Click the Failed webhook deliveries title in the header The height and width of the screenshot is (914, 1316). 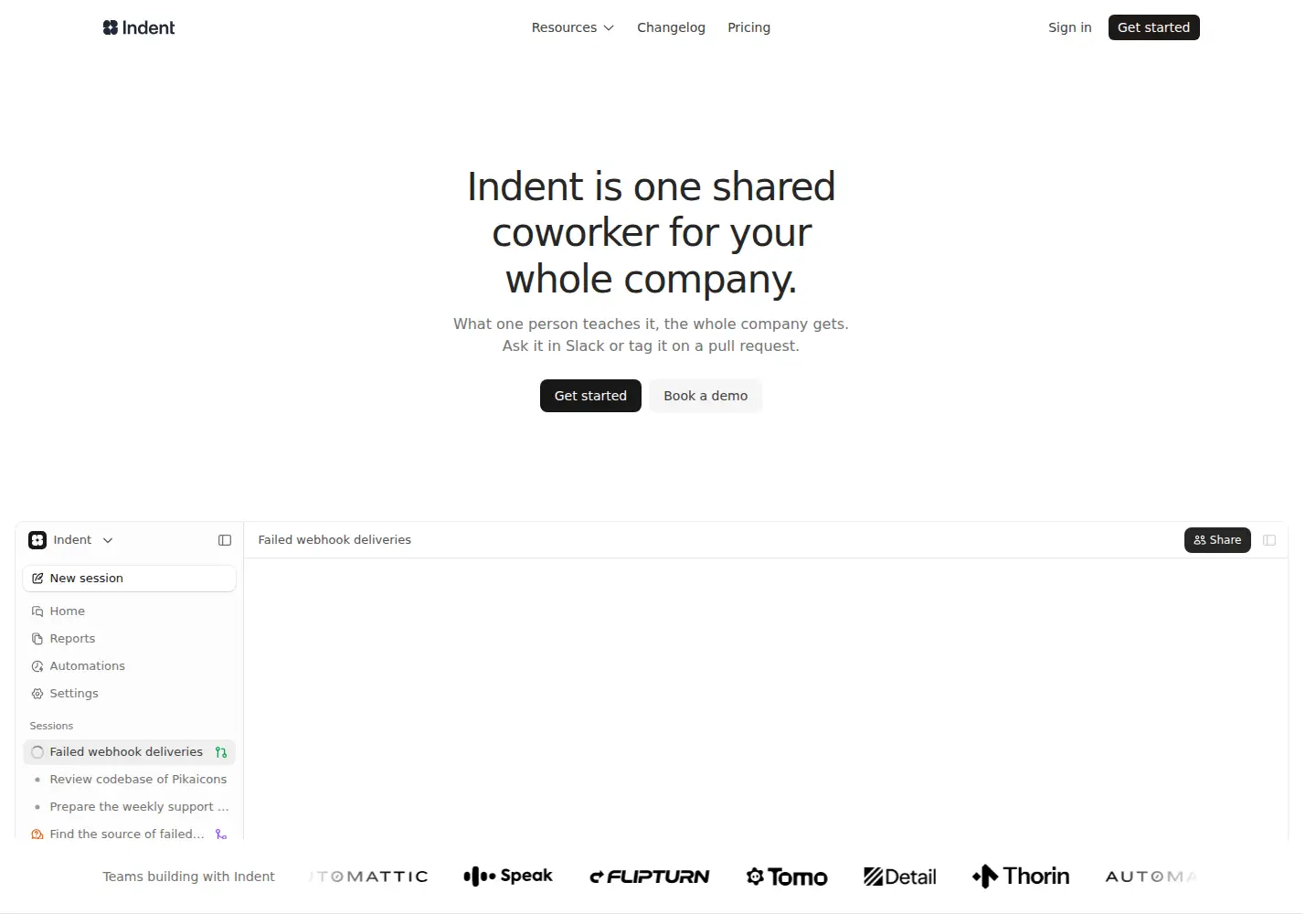[x=334, y=540]
